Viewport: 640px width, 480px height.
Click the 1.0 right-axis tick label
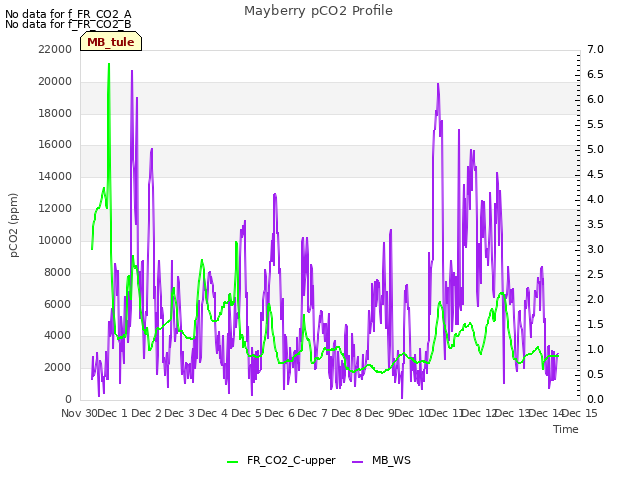point(595,349)
